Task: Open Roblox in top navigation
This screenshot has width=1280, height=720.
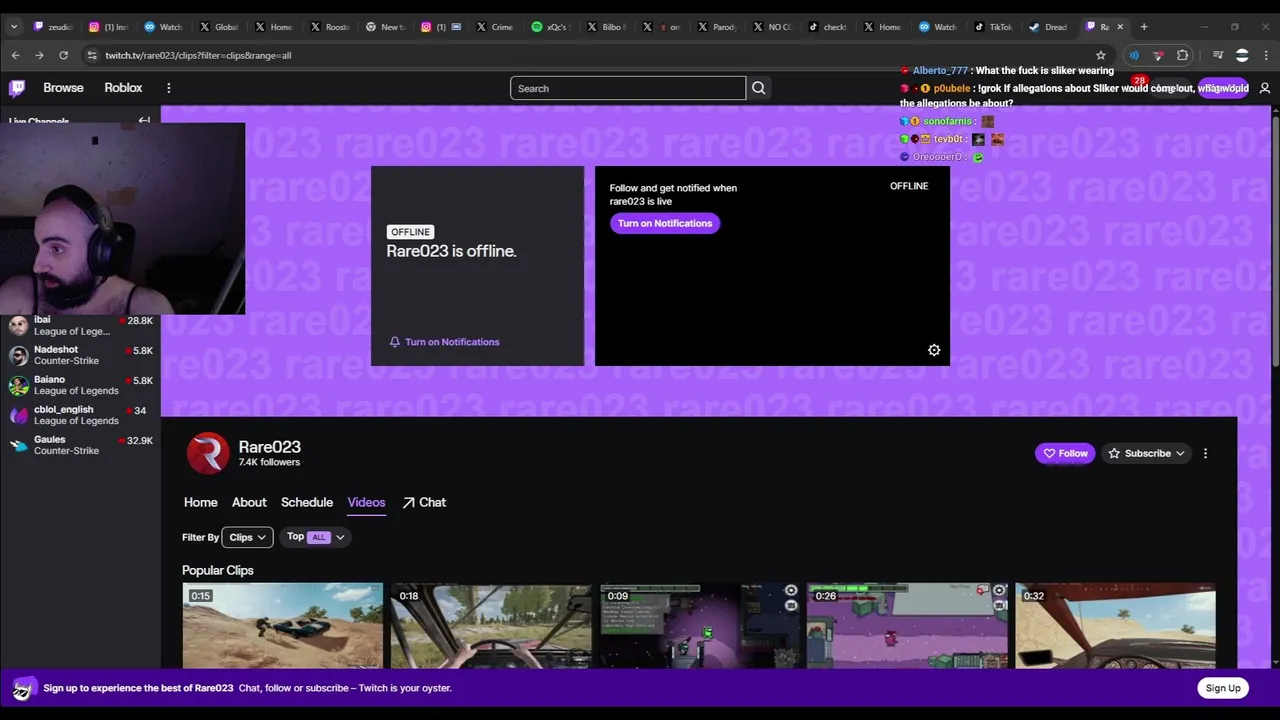Action: tap(123, 88)
